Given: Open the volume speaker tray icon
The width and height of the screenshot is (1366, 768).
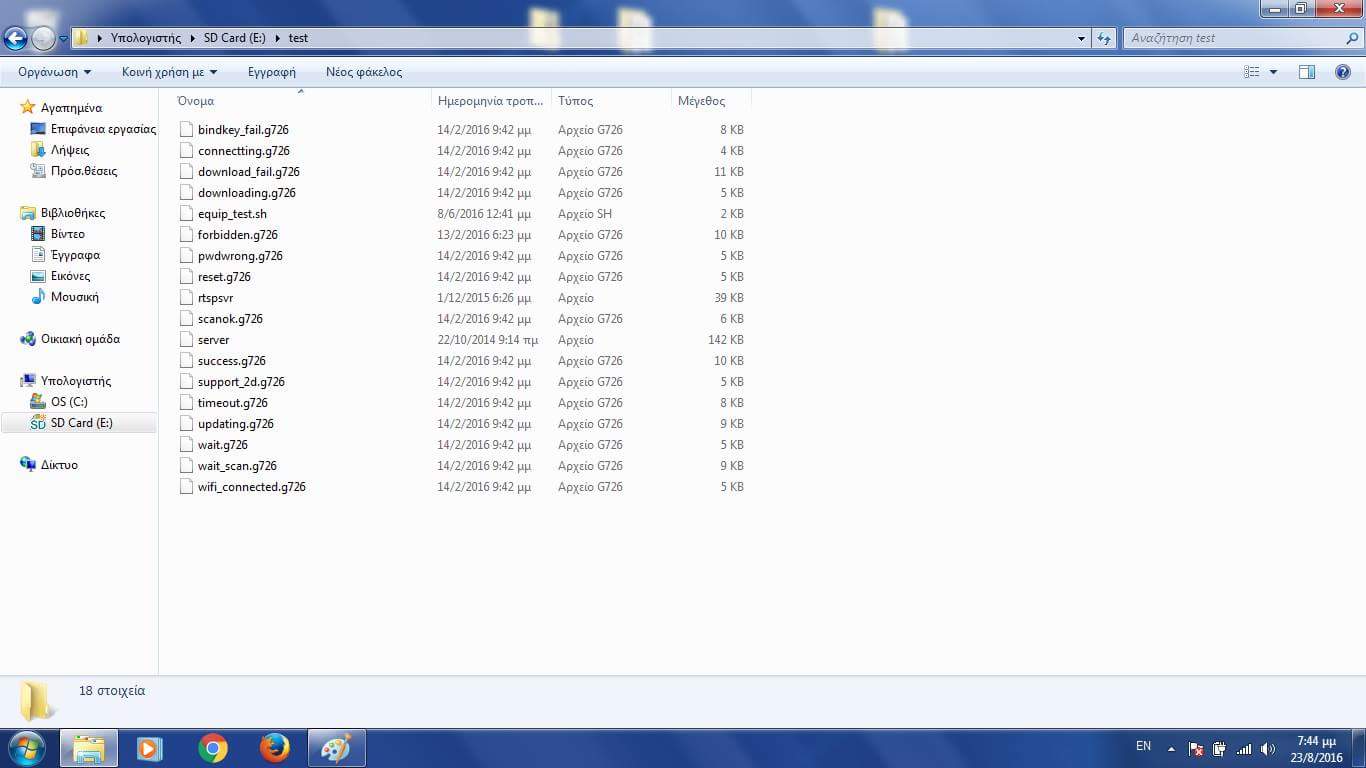Looking at the screenshot, I should pos(1269,748).
